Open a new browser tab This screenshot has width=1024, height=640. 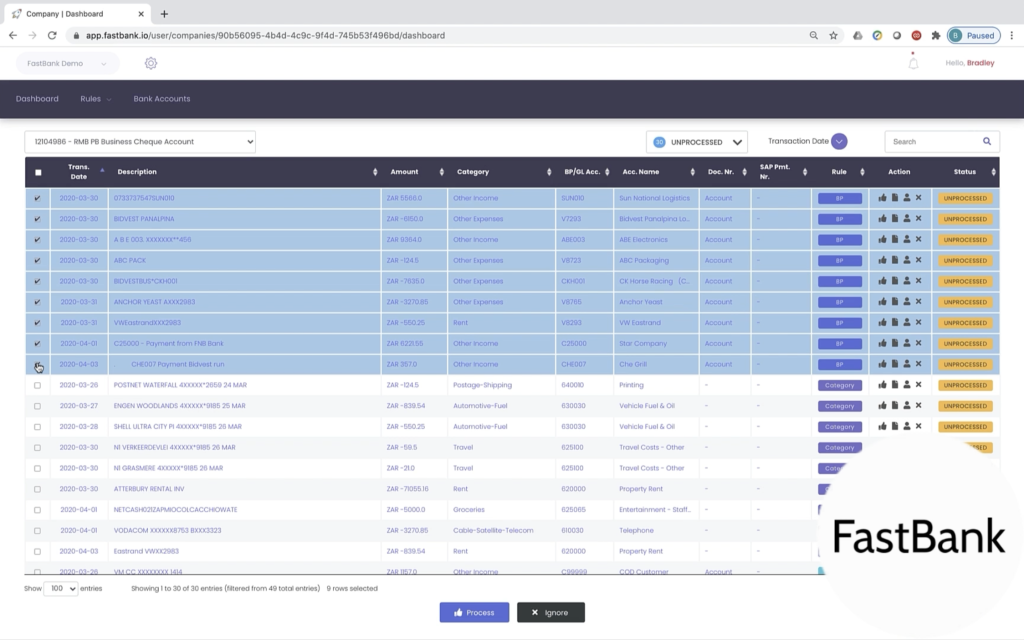tap(164, 14)
